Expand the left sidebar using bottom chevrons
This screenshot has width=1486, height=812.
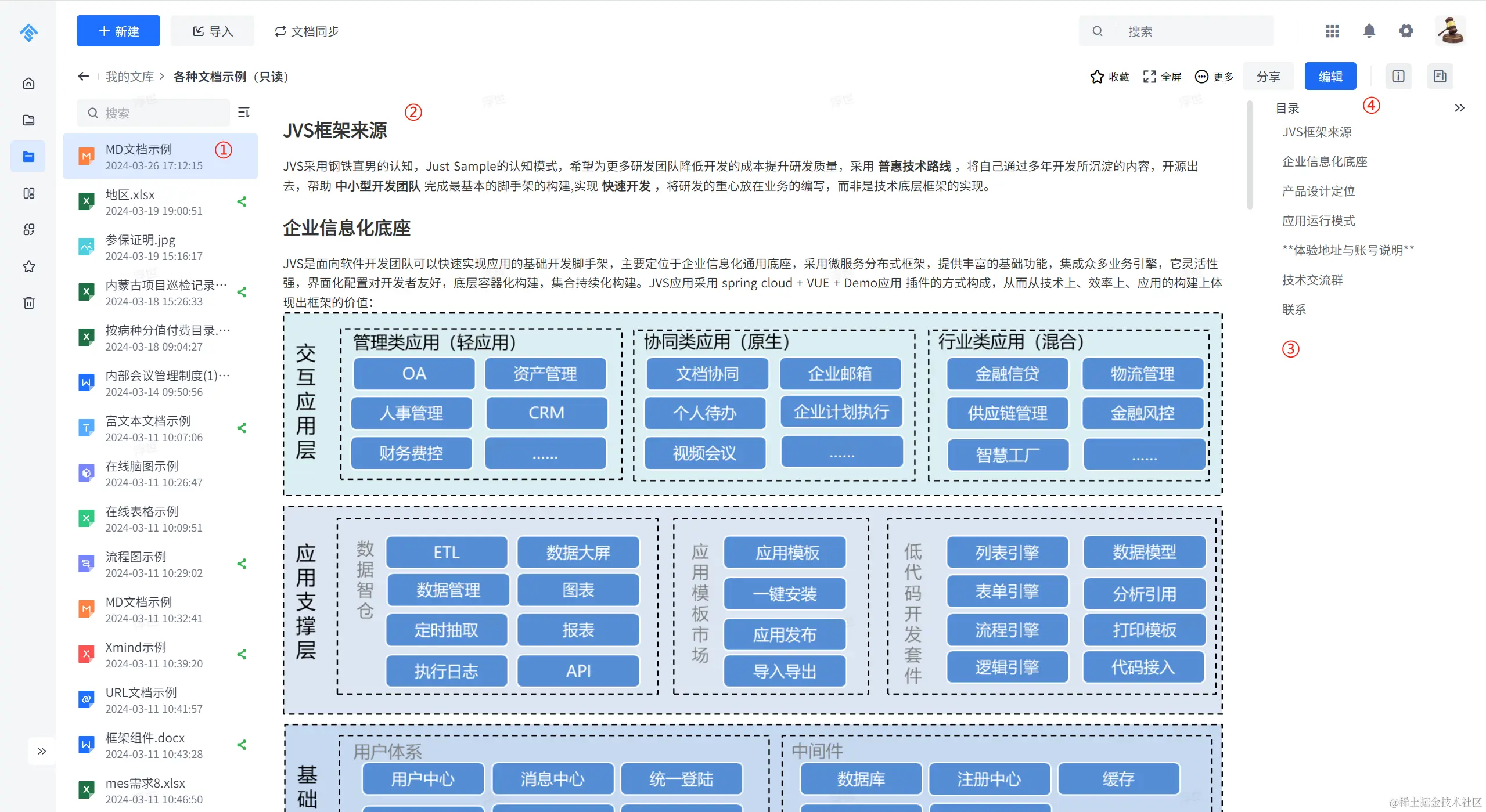[x=42, y=751]
